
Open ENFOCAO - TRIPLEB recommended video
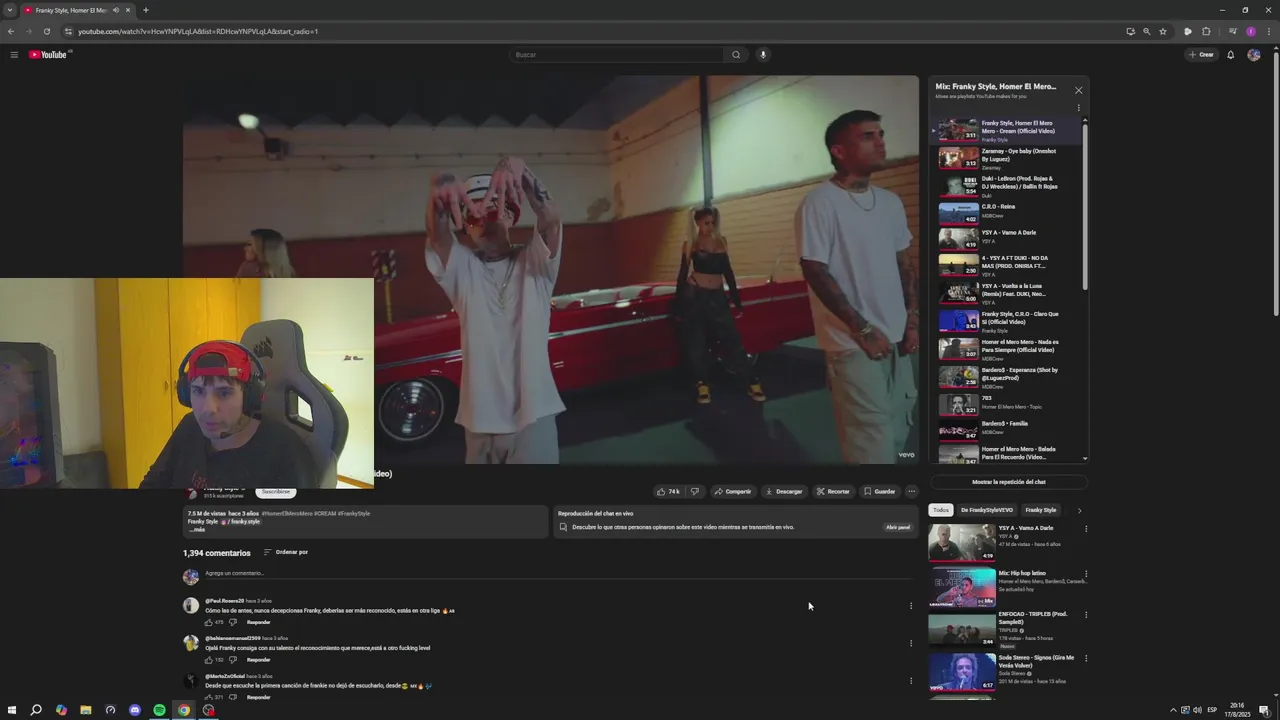click(x=962, y=629)
